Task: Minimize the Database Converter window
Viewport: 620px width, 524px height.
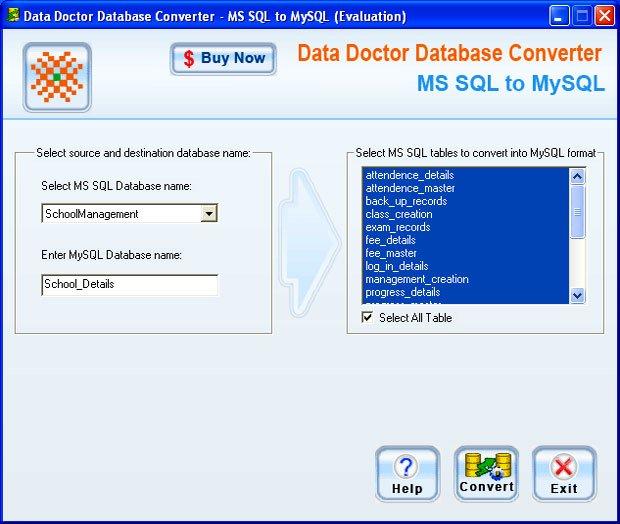Action: pyautogui.click(x=558, y=16)
